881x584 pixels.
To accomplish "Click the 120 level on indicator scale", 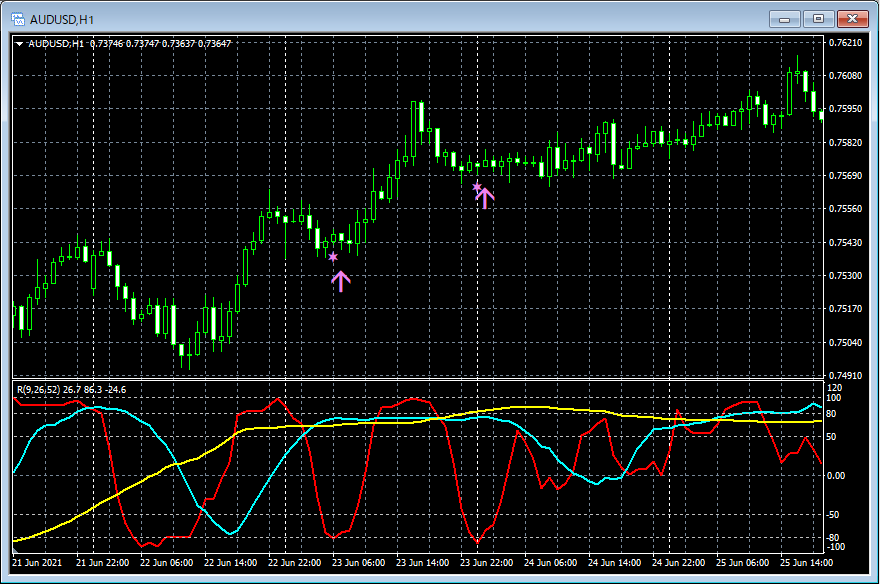I will (x=835, y=387).
